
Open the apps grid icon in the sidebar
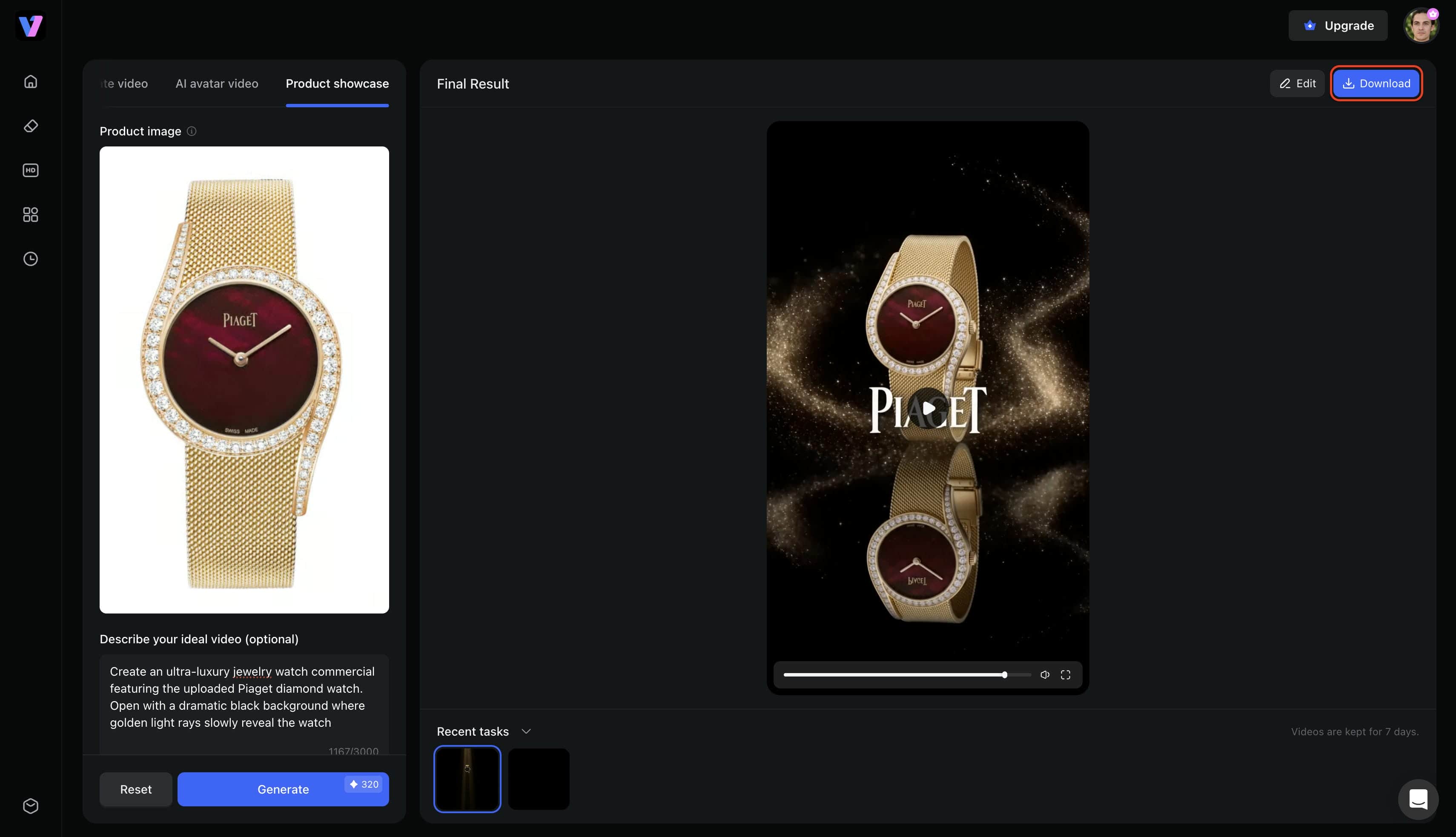tap(31, 215)
